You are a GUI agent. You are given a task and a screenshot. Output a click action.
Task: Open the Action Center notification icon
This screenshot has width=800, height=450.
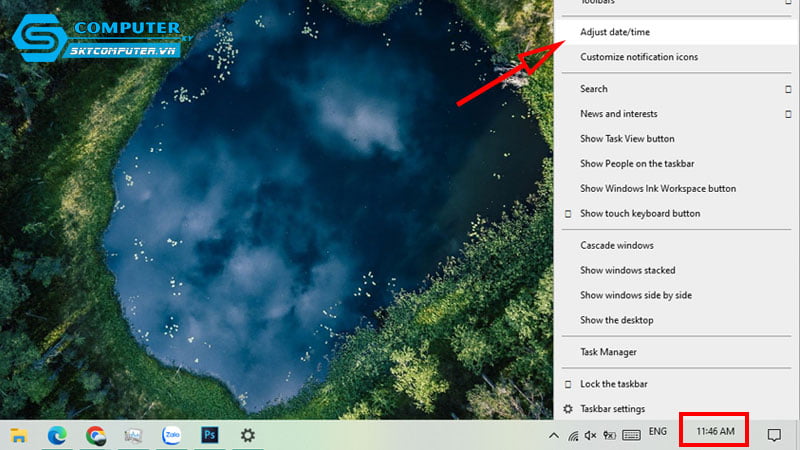pyautogui.click(x=773, y=434)
